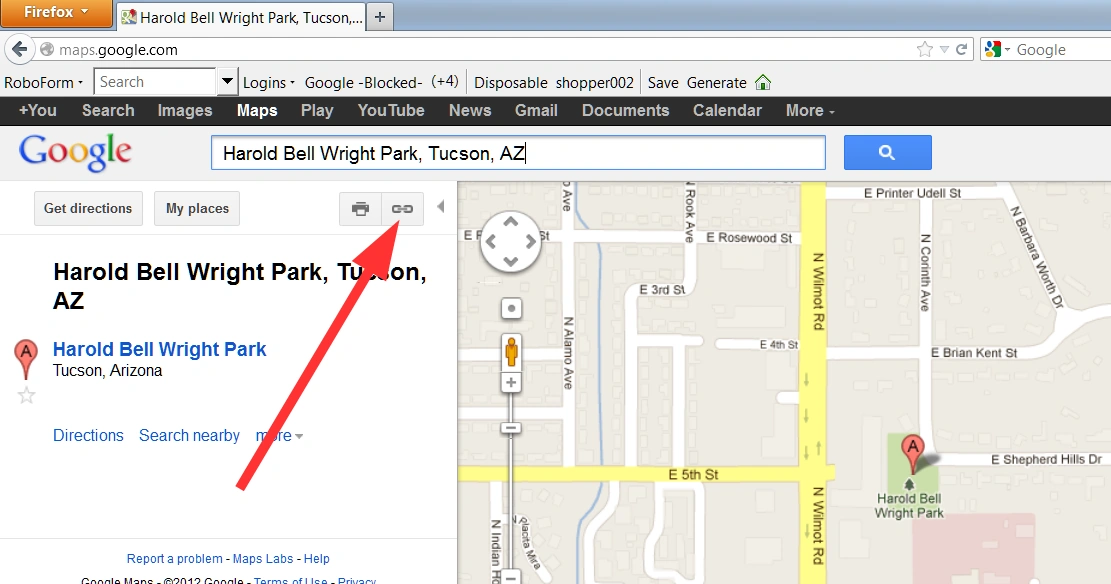Open the More menu in Google bar
The width and height of the screenshot is (1111, 584).
(x=810, y=111)
